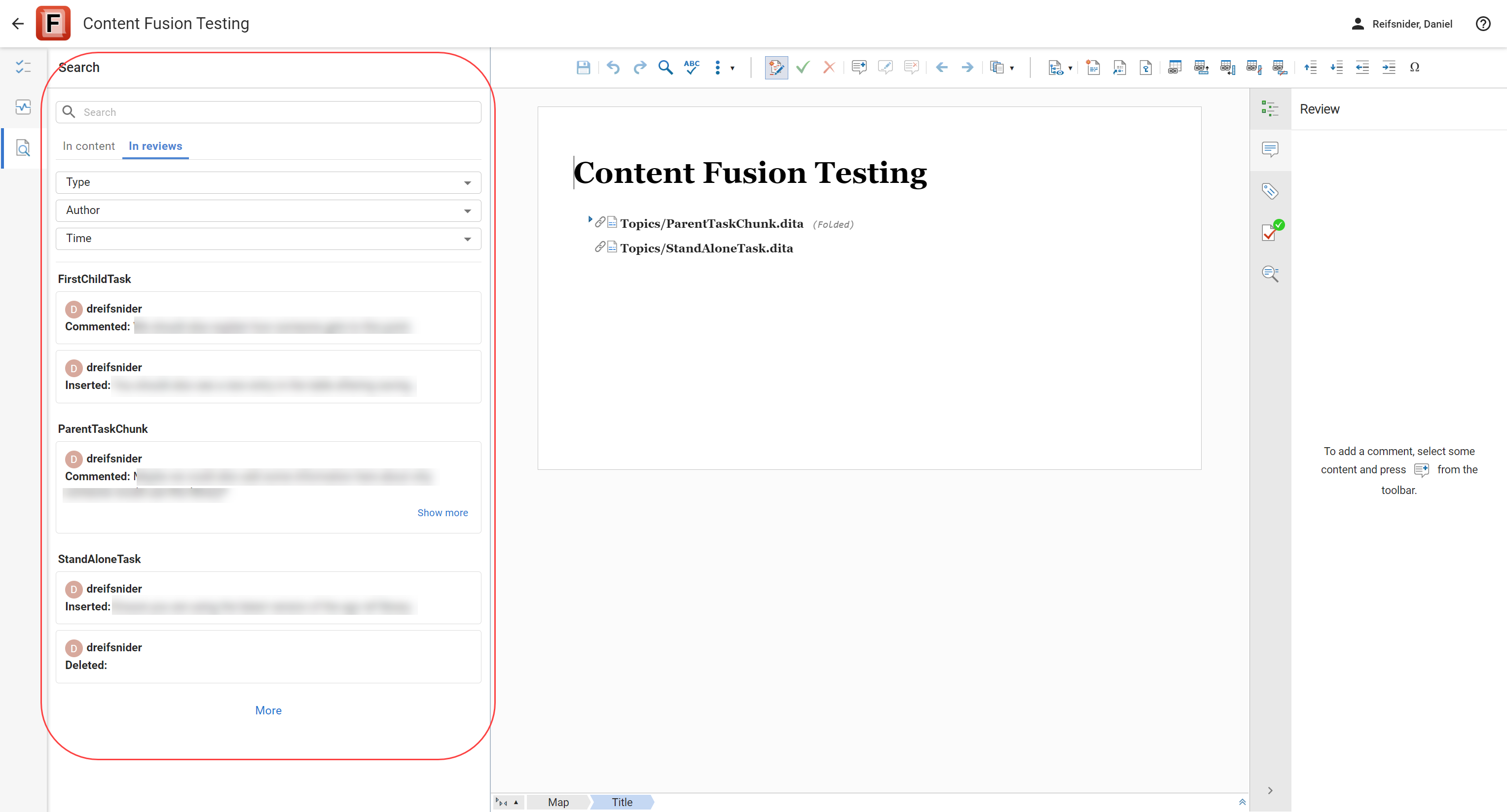Select Topics/ParentTaskChunk.dita reference
Screen dimensions: 1507x812
[711, 223]
